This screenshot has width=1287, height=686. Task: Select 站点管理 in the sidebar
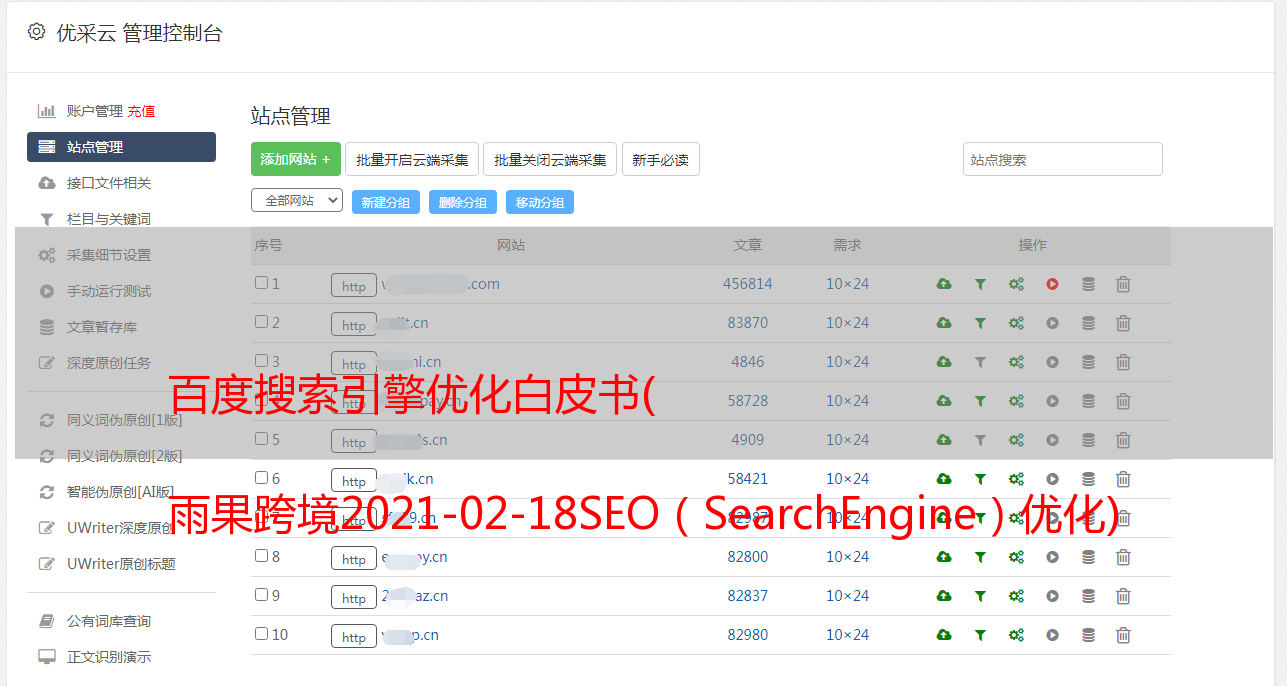pos(121,147)
